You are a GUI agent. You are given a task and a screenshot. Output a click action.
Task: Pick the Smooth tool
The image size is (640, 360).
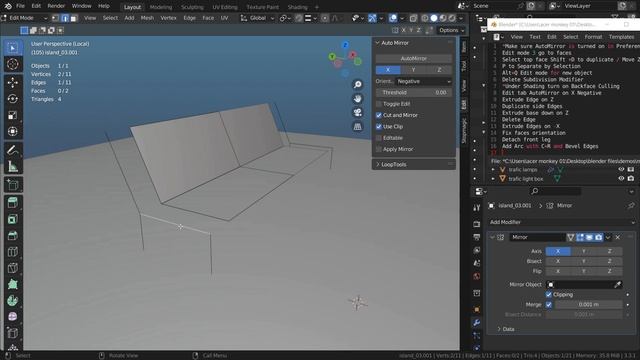[x=13, y=317]
